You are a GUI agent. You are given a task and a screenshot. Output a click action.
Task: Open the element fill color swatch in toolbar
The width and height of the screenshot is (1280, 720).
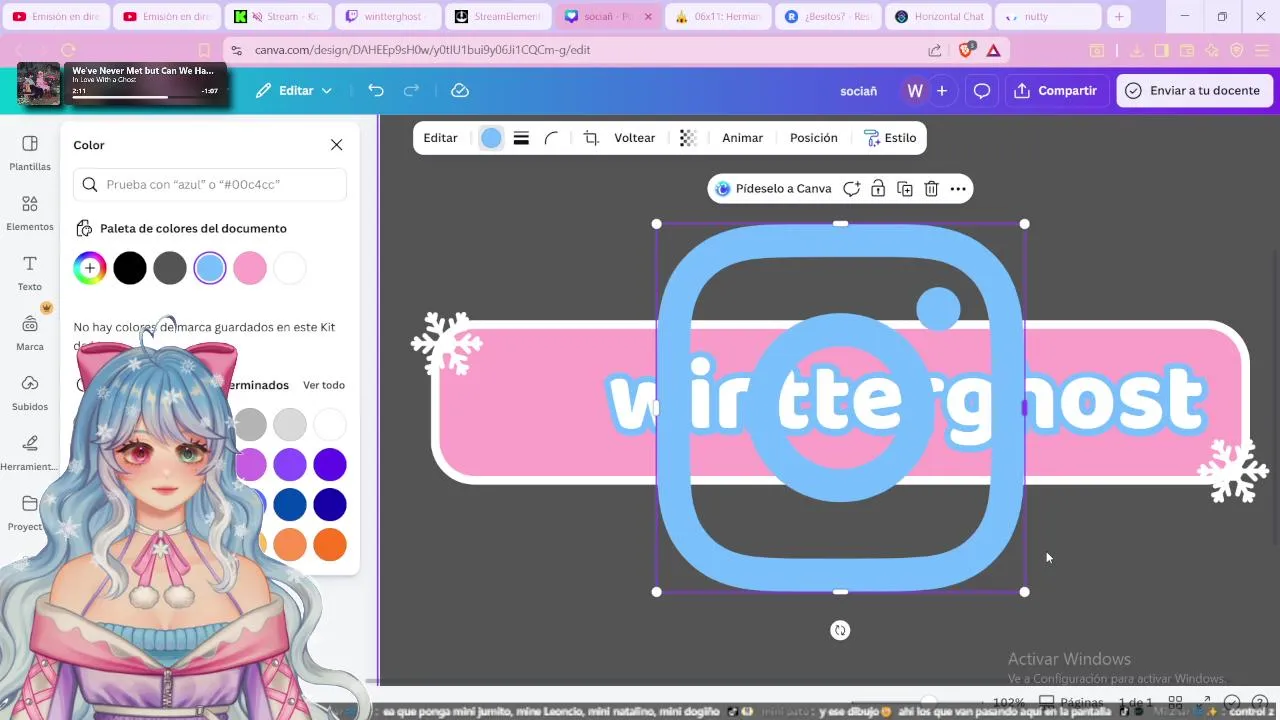(x=491, y=138)
